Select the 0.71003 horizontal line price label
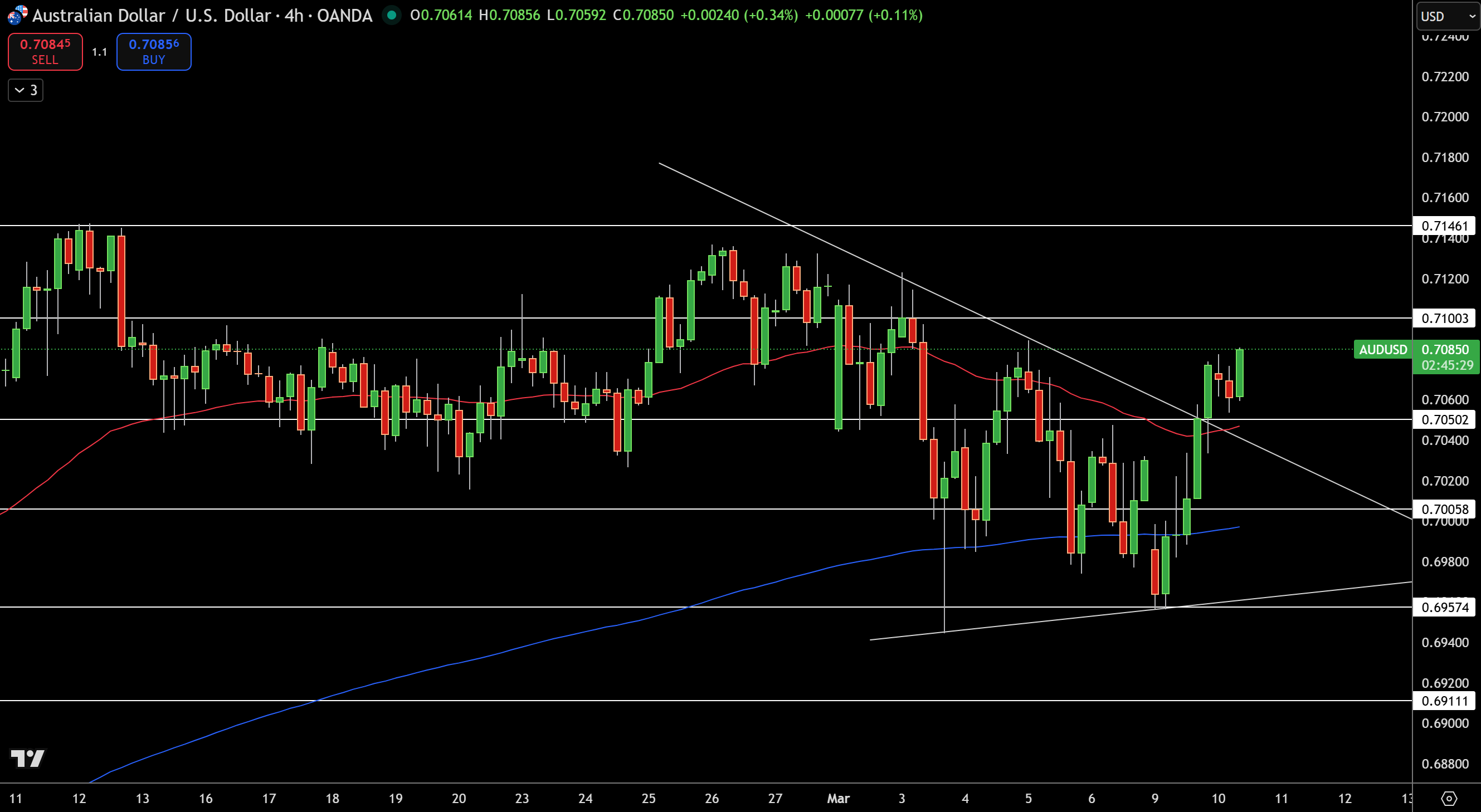 1444,319
